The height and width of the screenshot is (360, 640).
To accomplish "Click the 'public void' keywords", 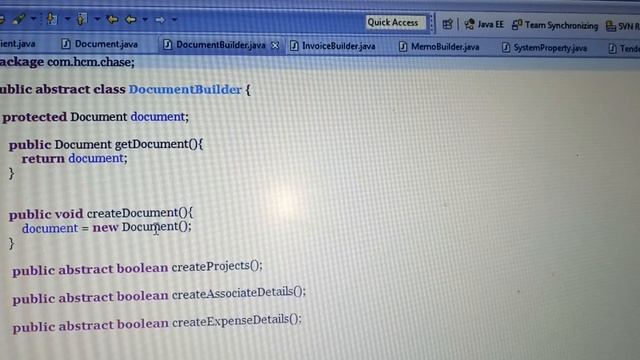I will click(x=46, y=214).
